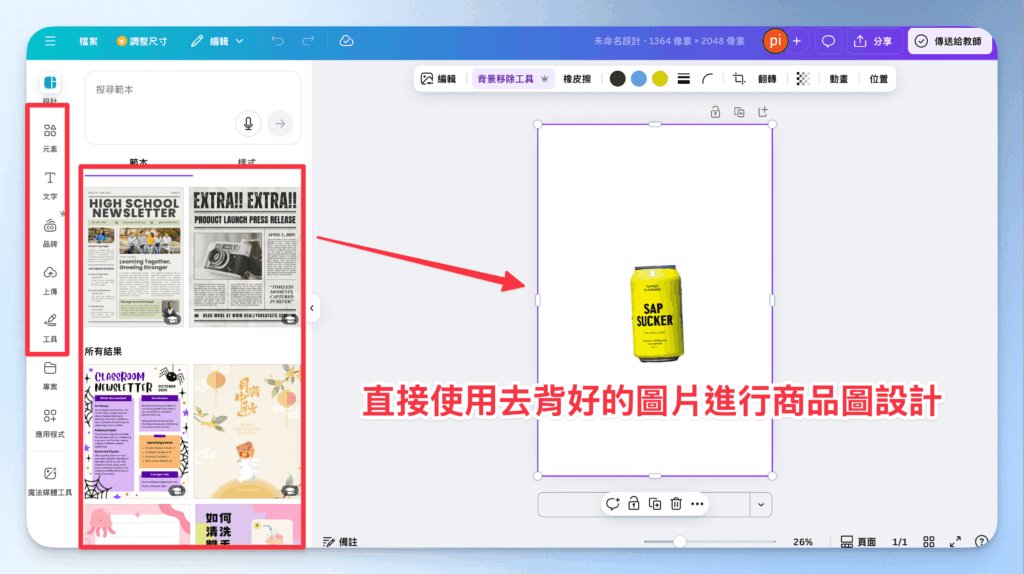This screenshot has height=574, width=1024.
Task: Select the 橡皮擦 eraser tool
Action: coord(577,79)
